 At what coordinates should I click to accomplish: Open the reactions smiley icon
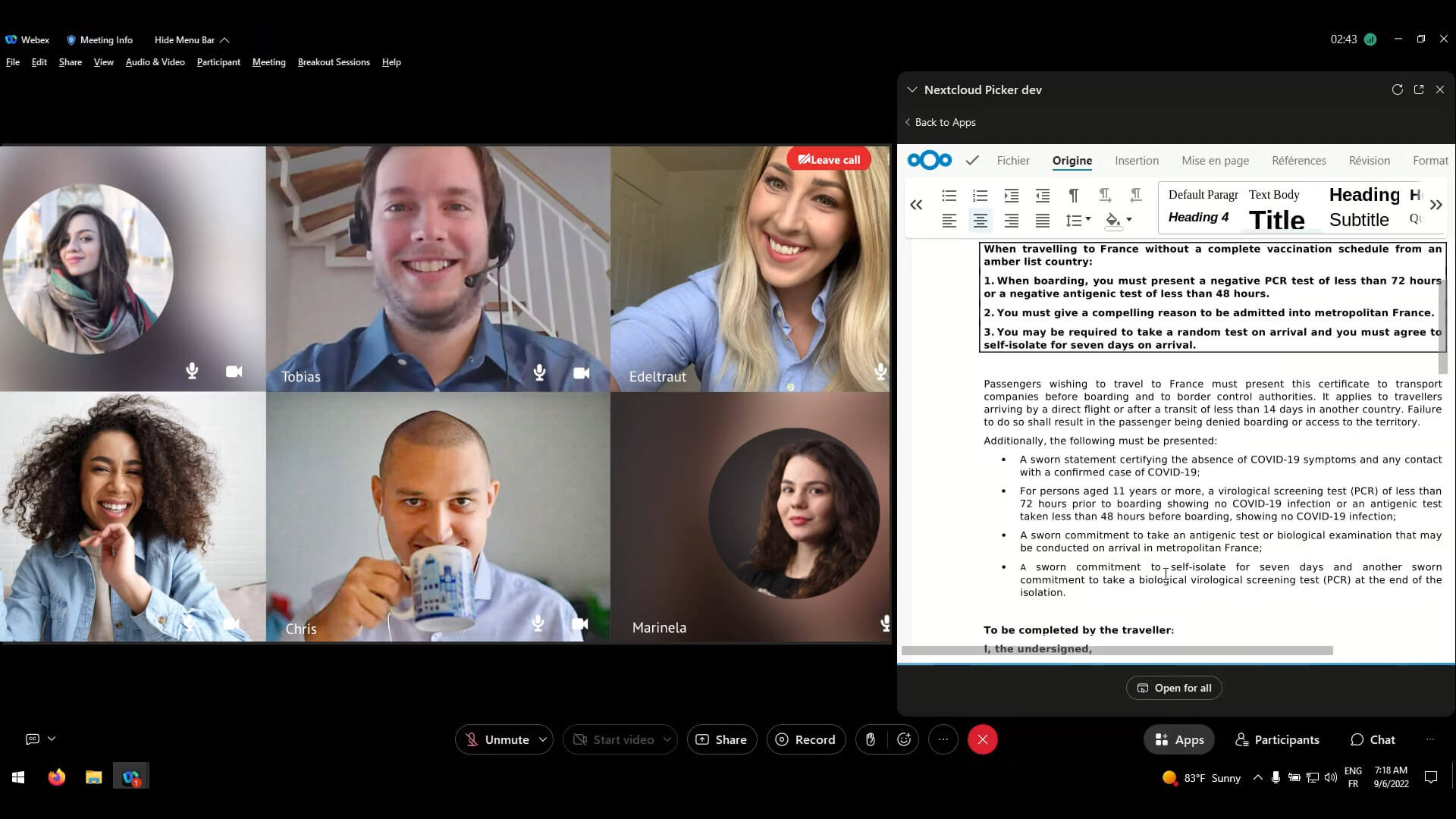[x=903, y=739]
